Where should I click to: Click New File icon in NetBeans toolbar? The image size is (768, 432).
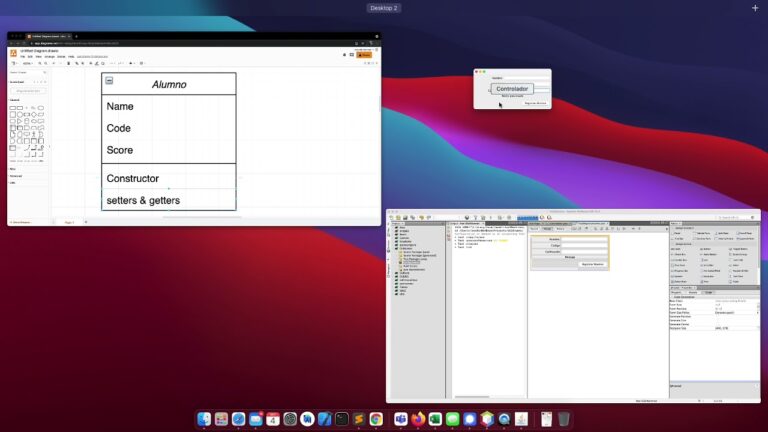tap(391, 217)
